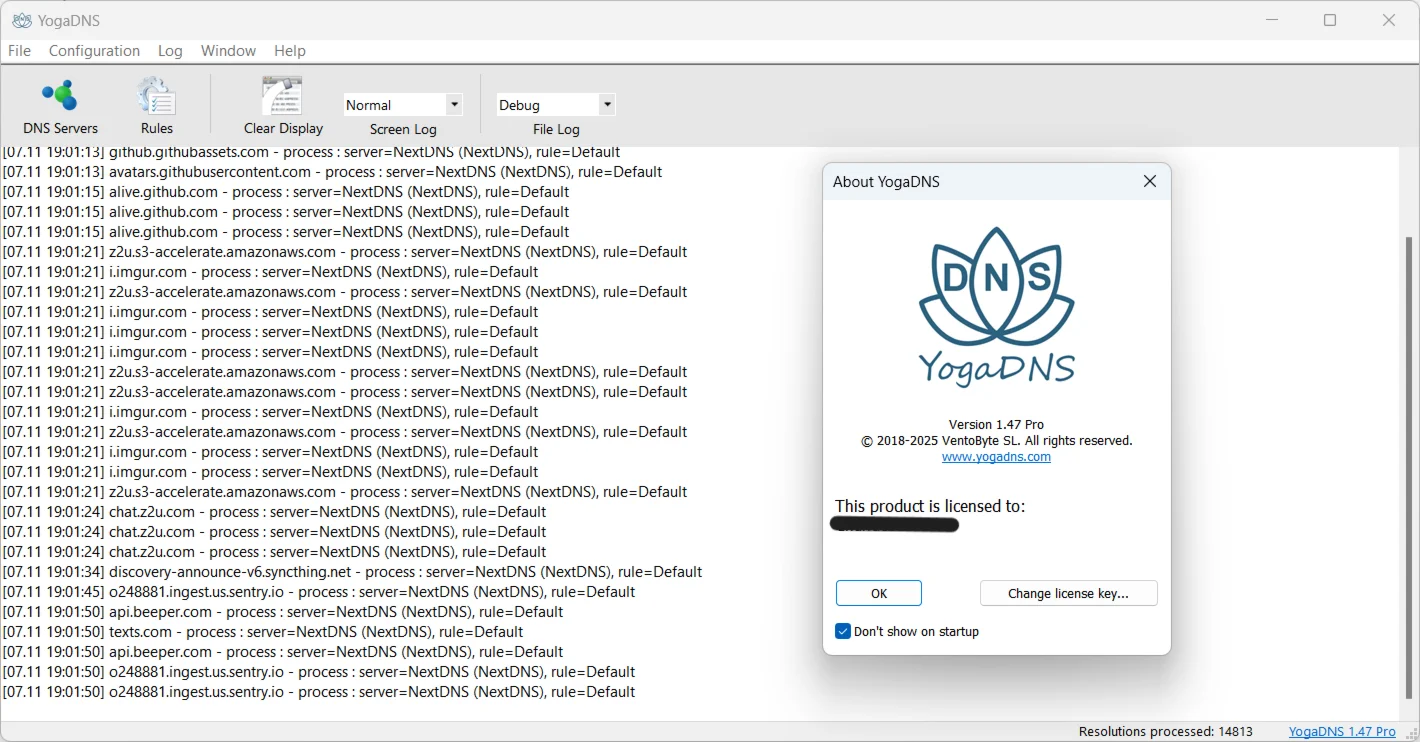
Task: Click OK in About dialog
Action: [x=879, y=593]
